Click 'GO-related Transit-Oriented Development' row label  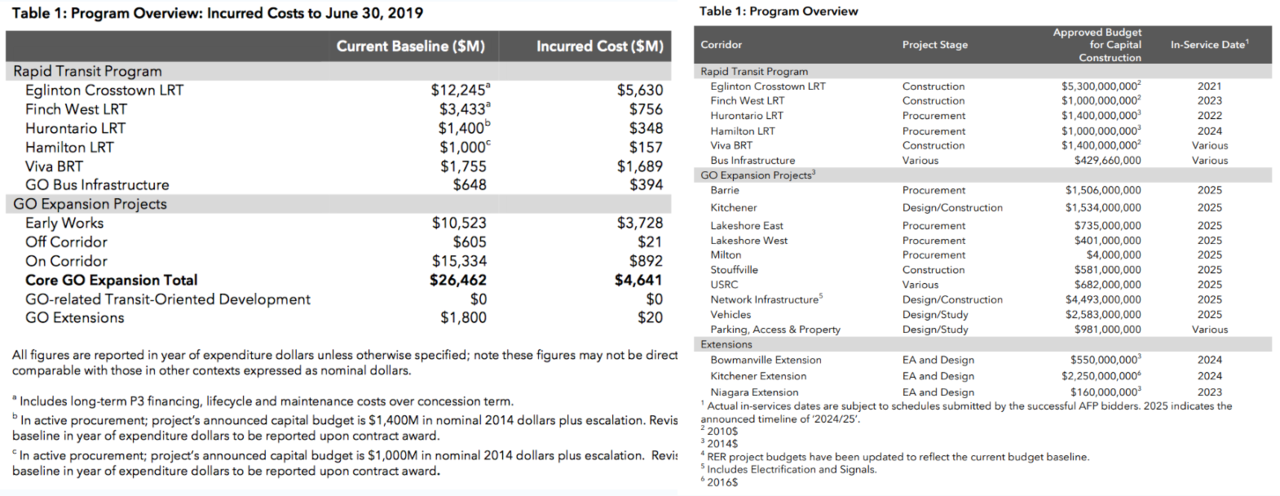click(x=167, y=299)
